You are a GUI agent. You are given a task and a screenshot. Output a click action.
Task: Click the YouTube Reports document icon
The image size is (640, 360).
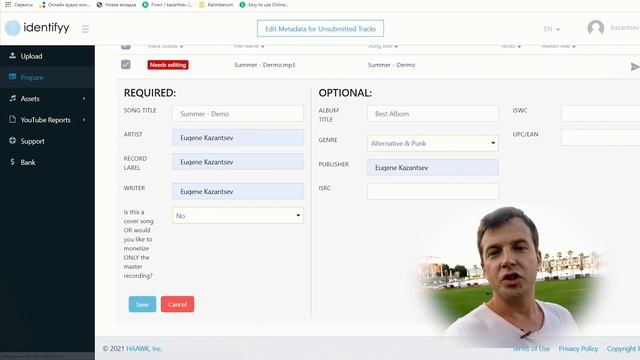[12, 119]
